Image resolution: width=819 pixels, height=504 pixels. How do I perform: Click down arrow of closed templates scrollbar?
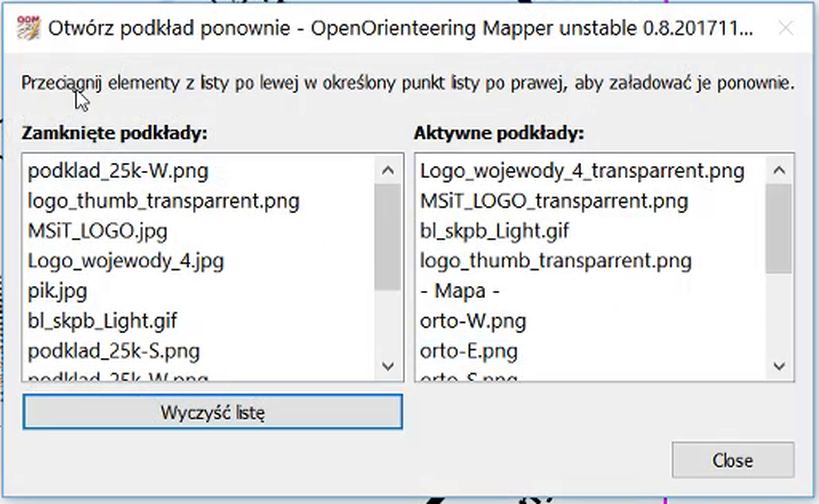click(x=388, y=366)
